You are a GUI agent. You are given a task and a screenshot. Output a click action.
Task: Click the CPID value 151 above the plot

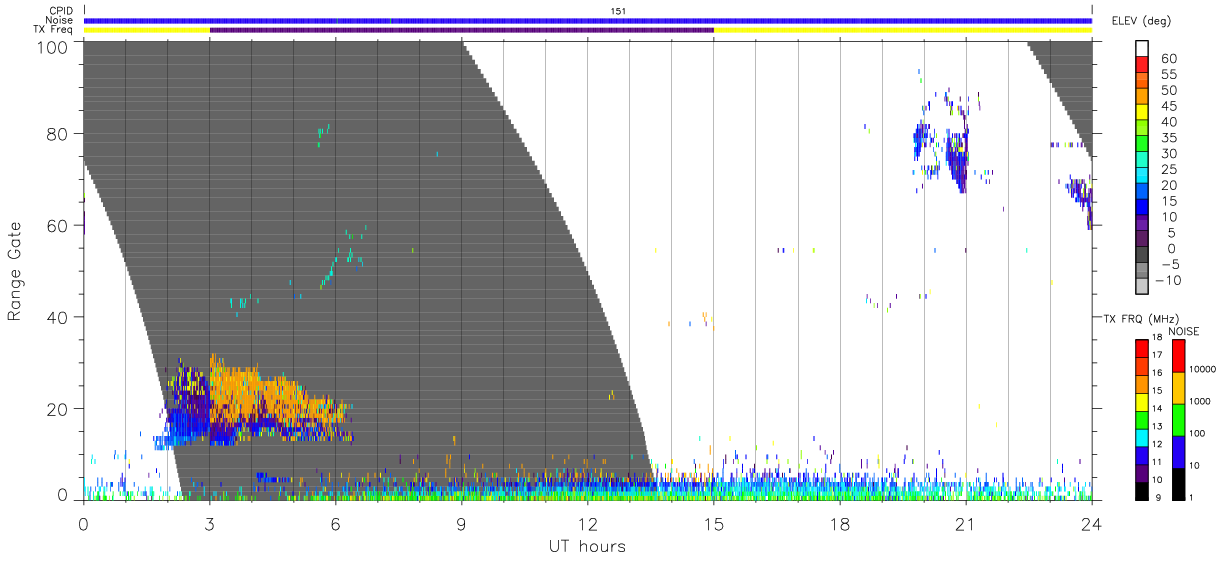point(617,11)
